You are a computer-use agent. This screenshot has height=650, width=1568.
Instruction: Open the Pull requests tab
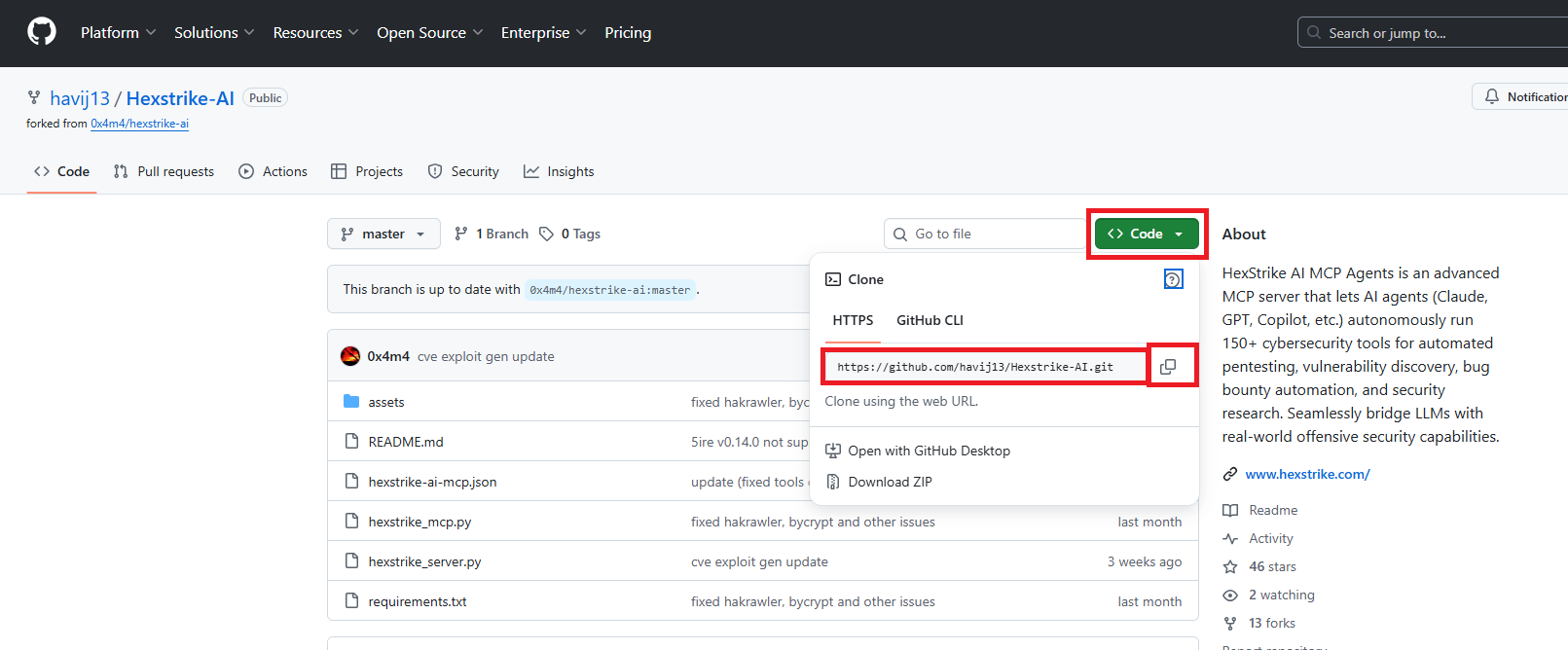pos(164,171)
